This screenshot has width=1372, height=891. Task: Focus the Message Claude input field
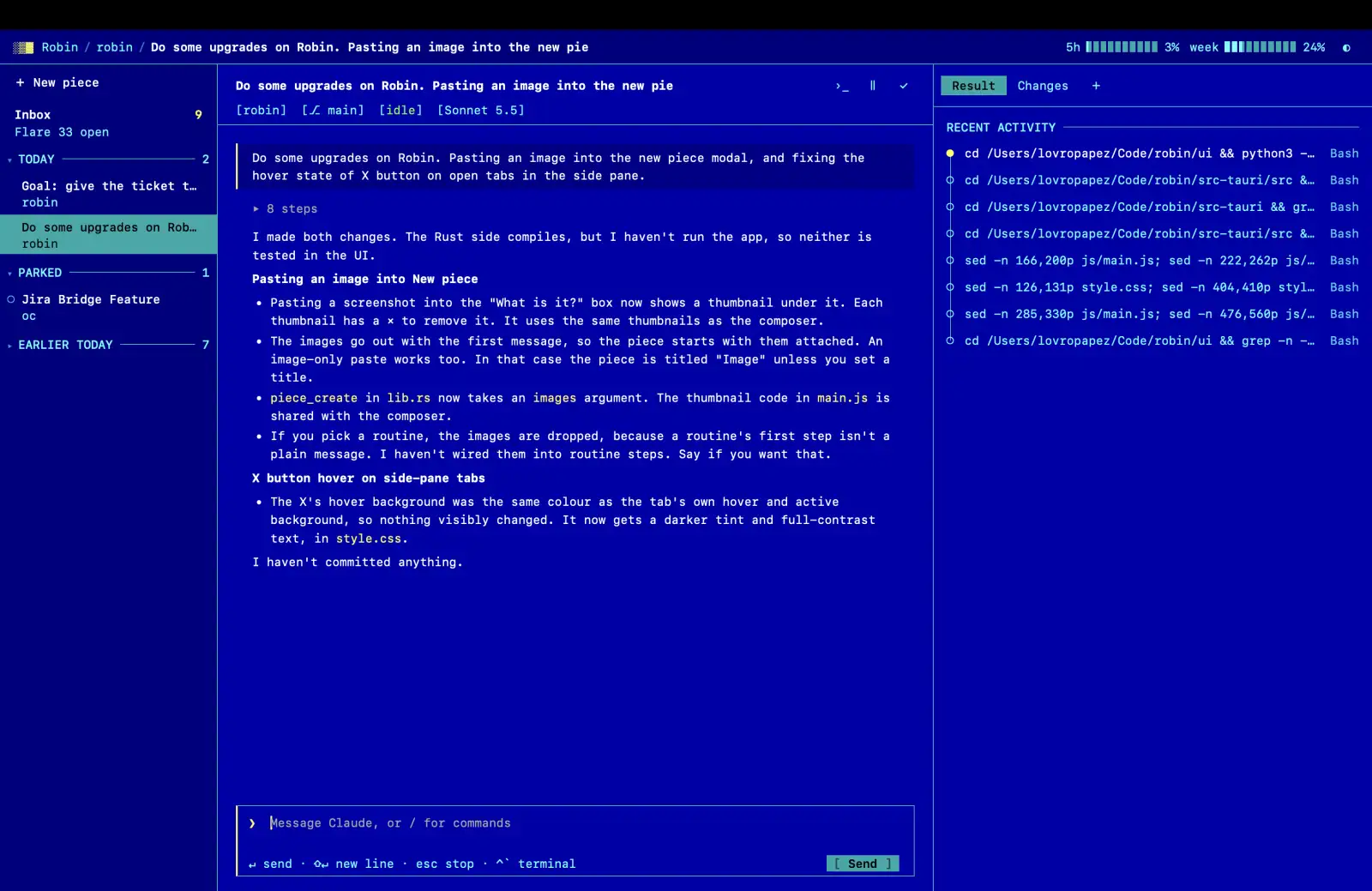(x=575, y=823)
